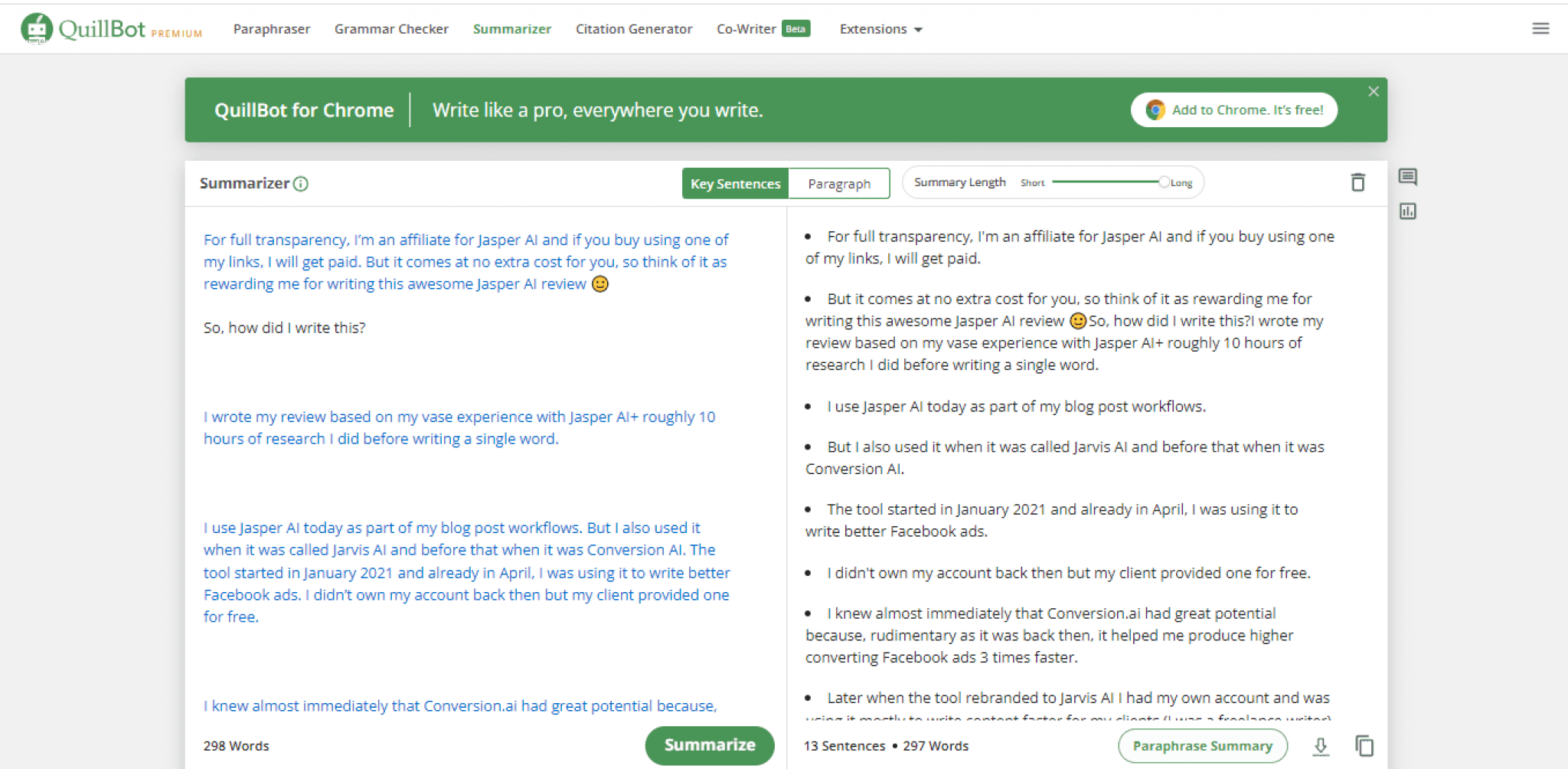This screenshot has width=1568, height=769.
Task: Go to Grammar Checker
Action: 391,29
